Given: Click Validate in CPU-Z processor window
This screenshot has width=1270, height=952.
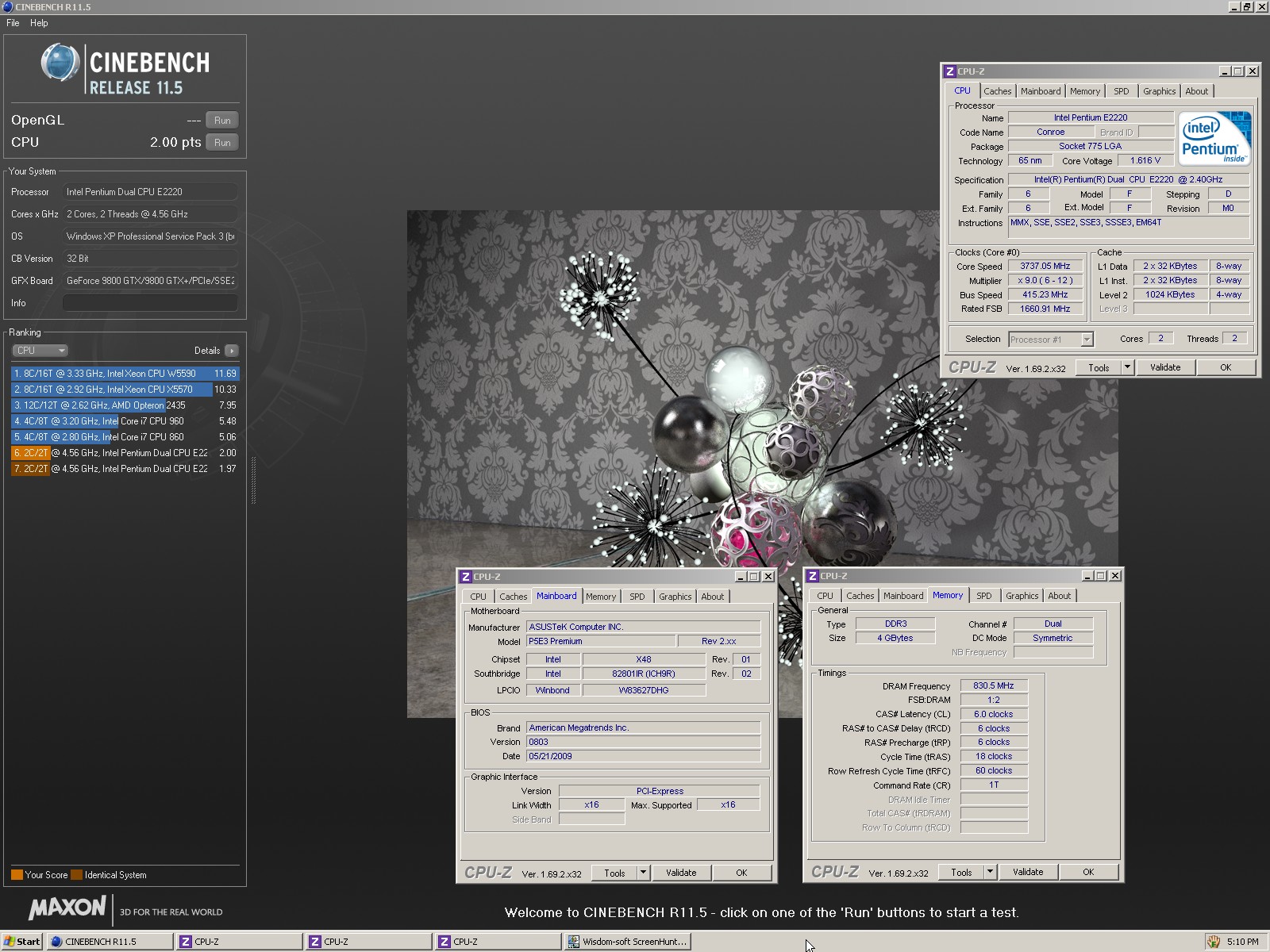Looking at the screenshot, I should (1165, 367).
